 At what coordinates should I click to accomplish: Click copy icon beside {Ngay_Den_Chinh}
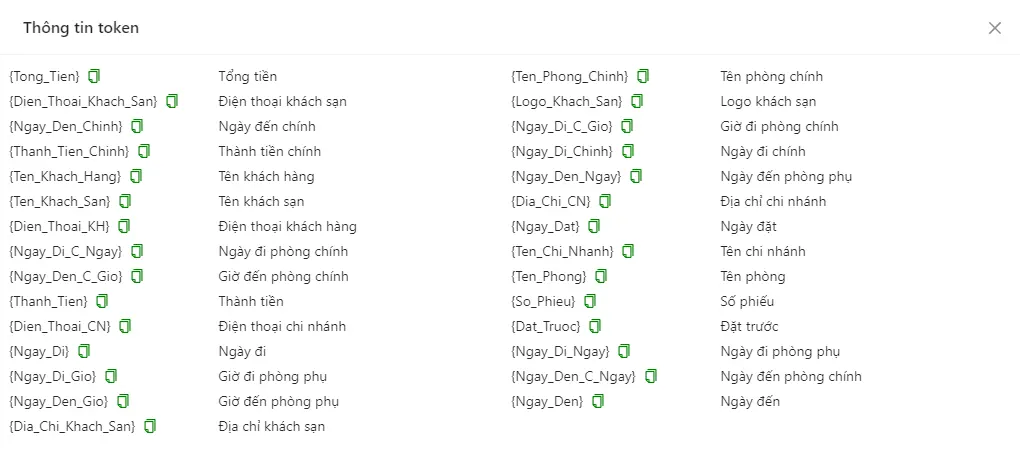point(137,126)
